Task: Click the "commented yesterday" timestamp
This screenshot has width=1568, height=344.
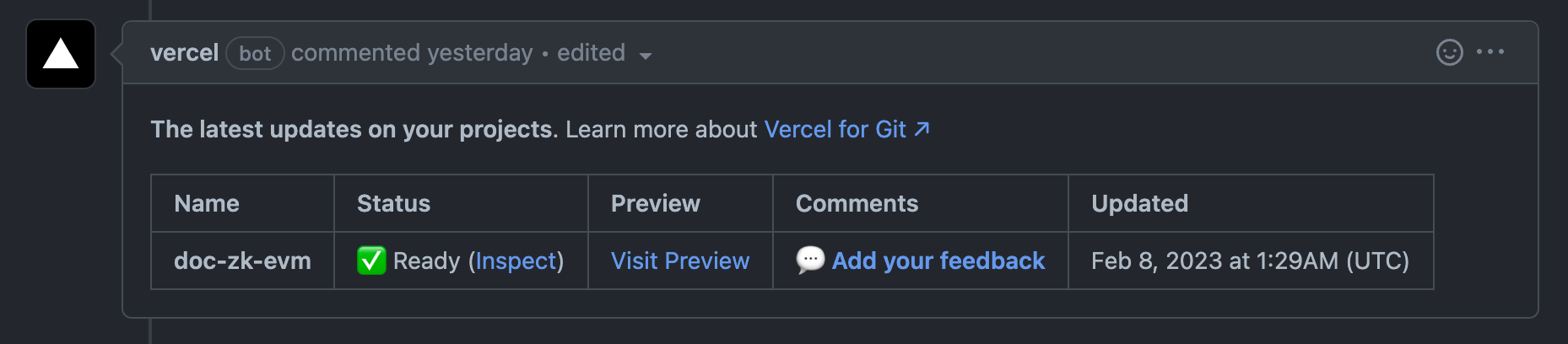Action: (412, 53)
